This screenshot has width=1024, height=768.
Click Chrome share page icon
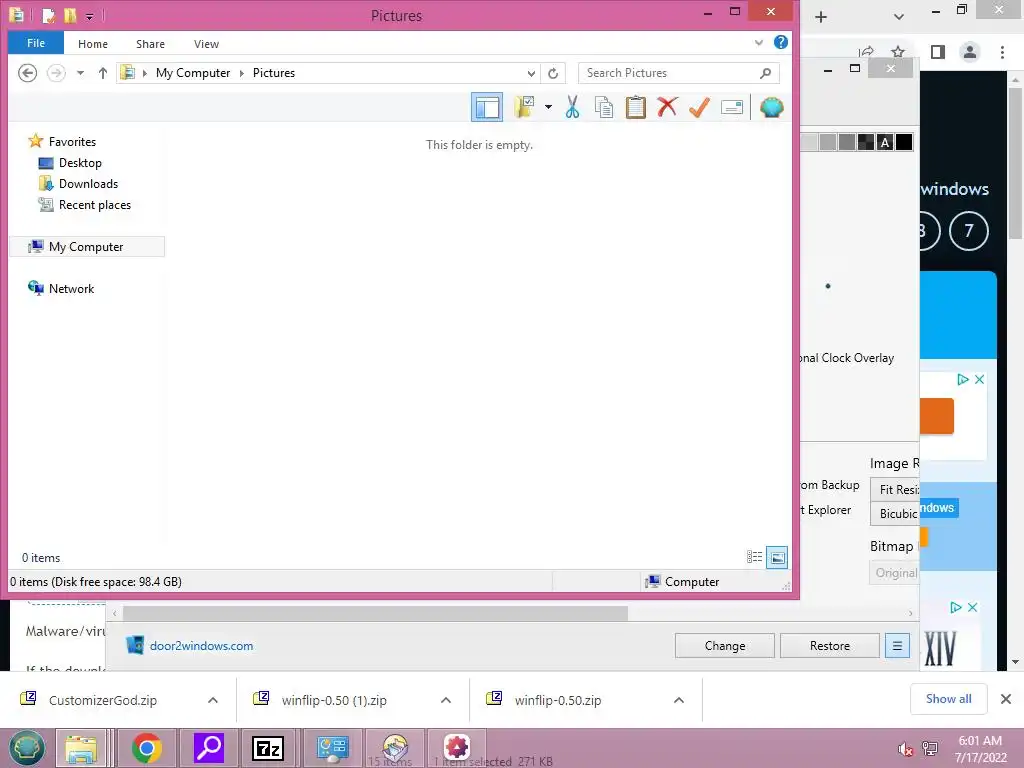(x=867, y=51)
